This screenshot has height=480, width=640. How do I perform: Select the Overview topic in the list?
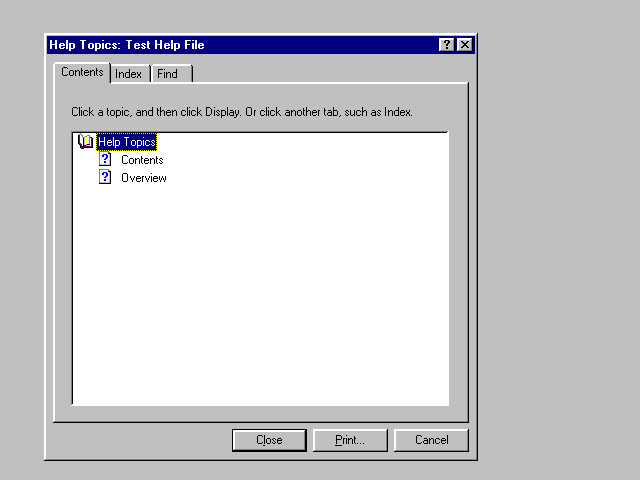[x=144, y=178]
